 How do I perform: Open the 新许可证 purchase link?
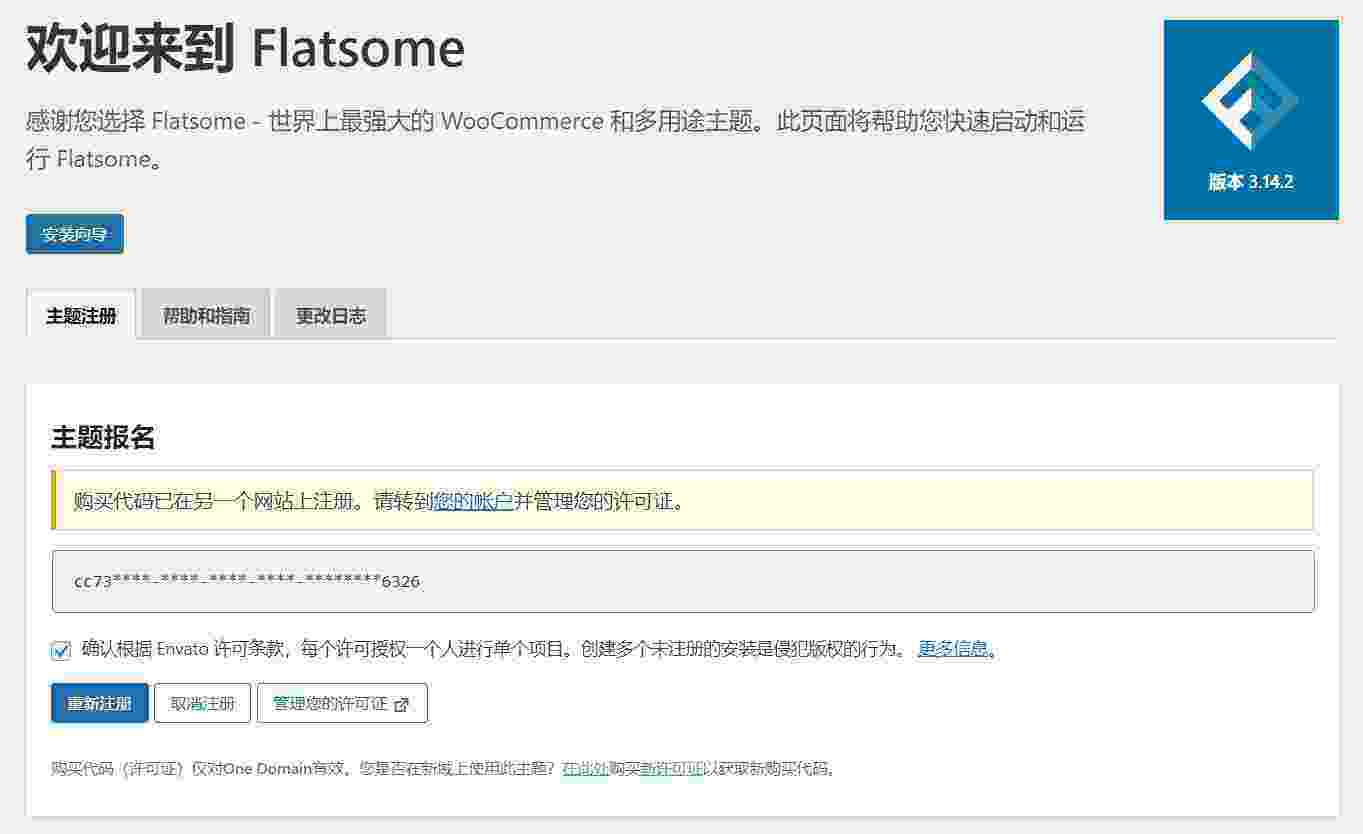point(672,769)
